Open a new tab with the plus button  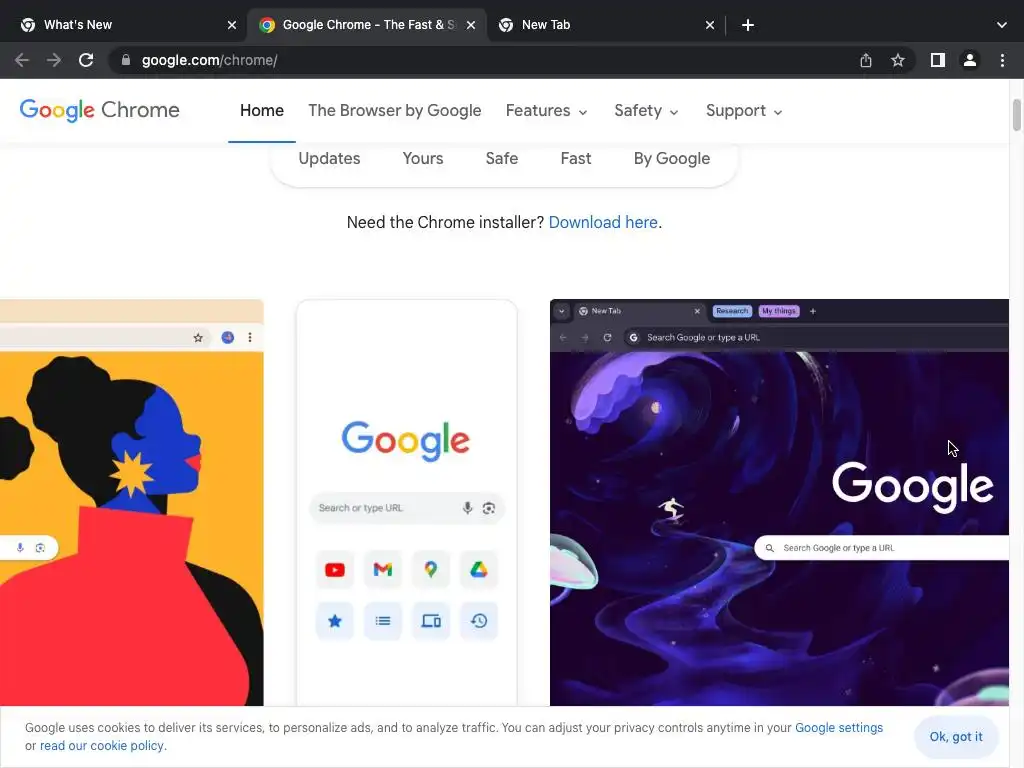[748, 25]
